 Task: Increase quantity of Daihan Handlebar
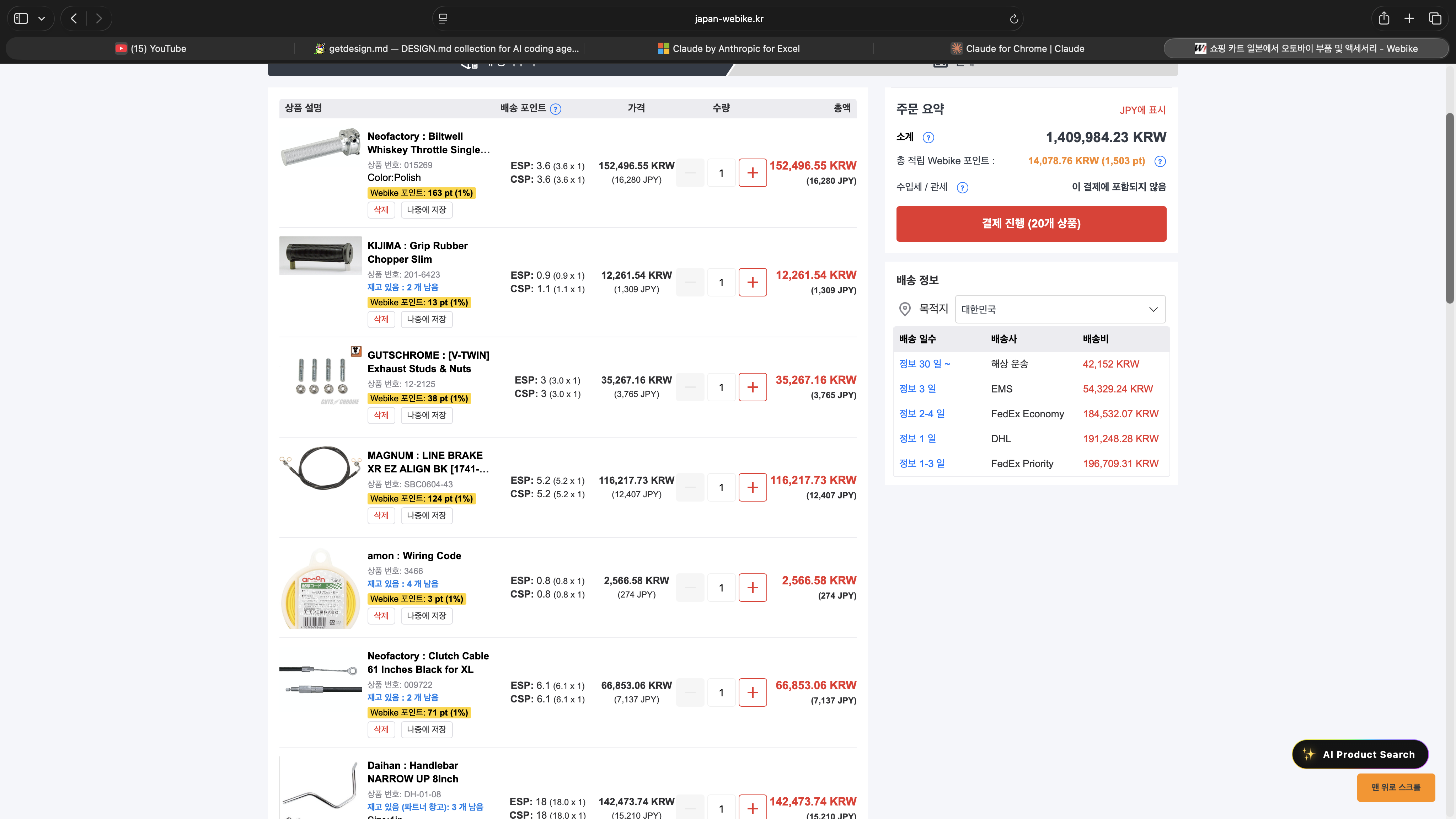pyautogui.click(x=752, y=808)
